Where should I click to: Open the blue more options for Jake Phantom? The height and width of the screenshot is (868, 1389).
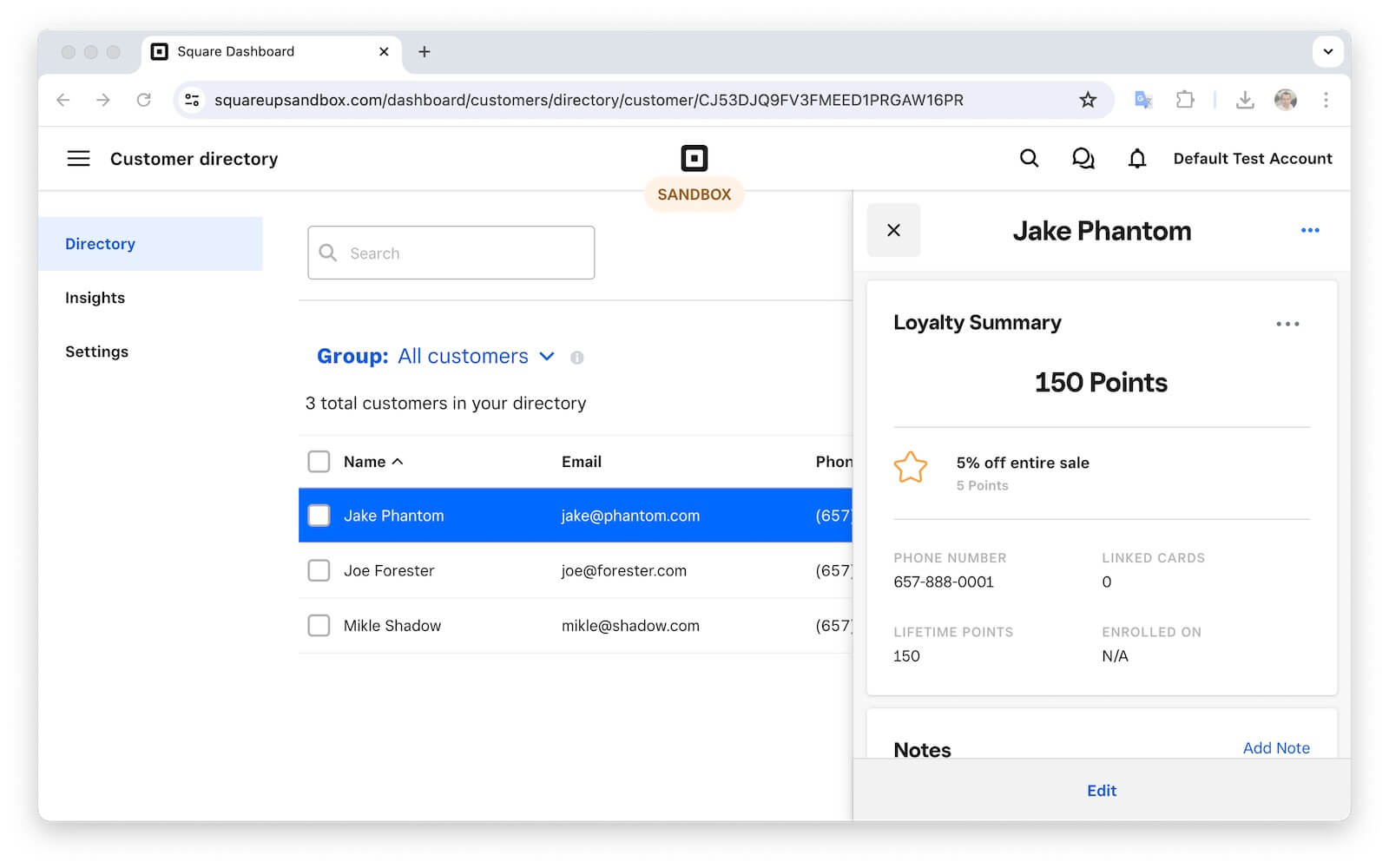click(1310, 230)
